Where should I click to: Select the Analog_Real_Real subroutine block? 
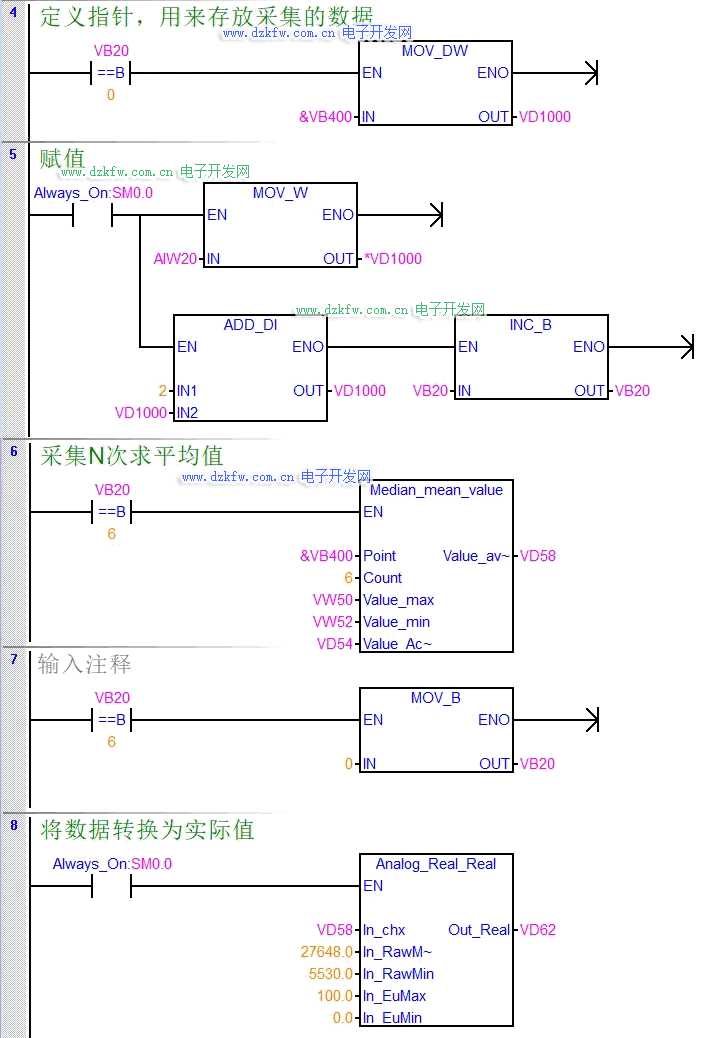pyautogui.click(x=436, y=864)
